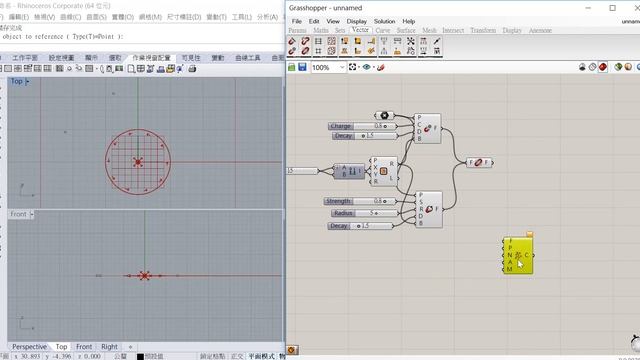Image resolution: width=640 pixels, height=360 pixels.
Task: Toggle the green preview selected-only icon
Action: (x=618, y=67)
